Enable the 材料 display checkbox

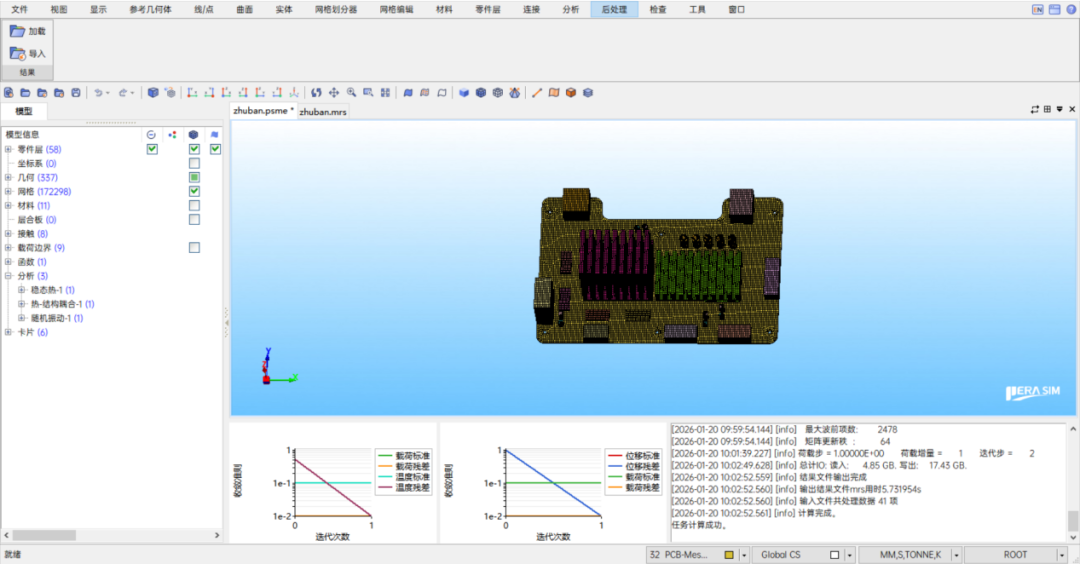coord(194,205)
